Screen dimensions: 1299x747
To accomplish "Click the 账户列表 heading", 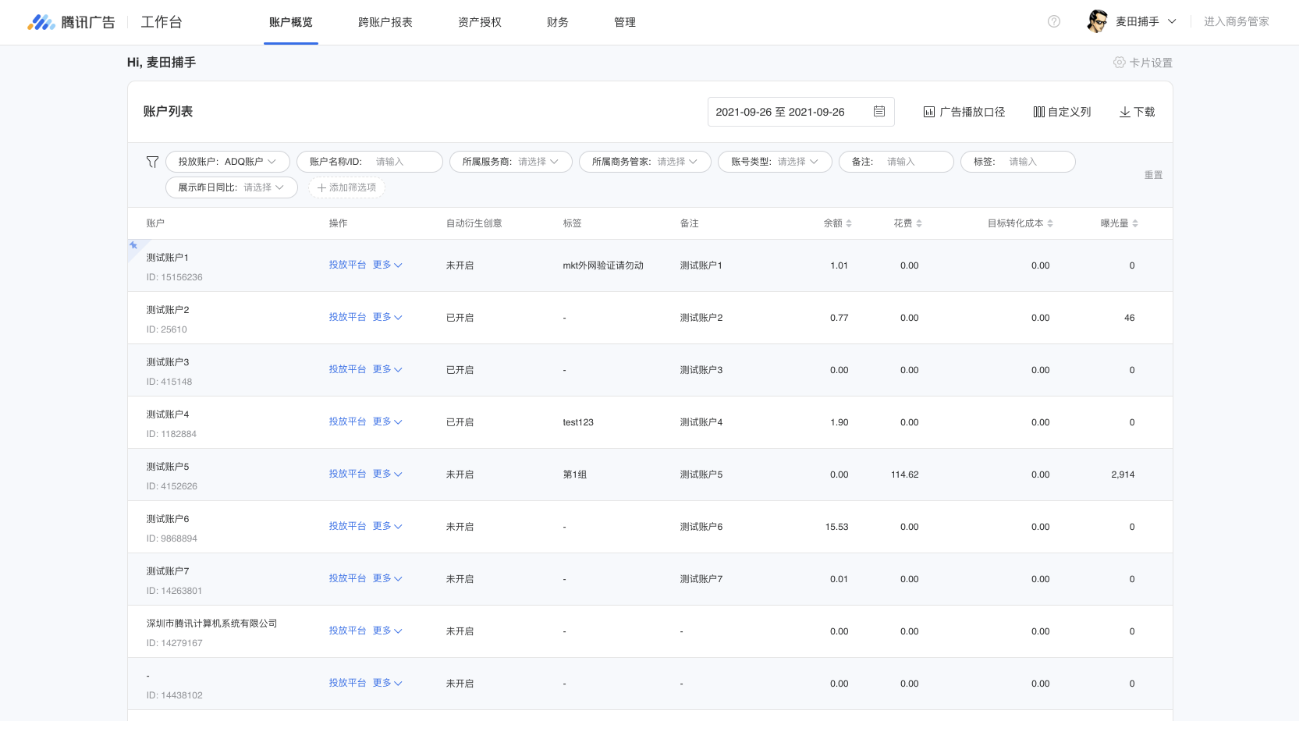I will pyautogui.click(x=168, y=112).
